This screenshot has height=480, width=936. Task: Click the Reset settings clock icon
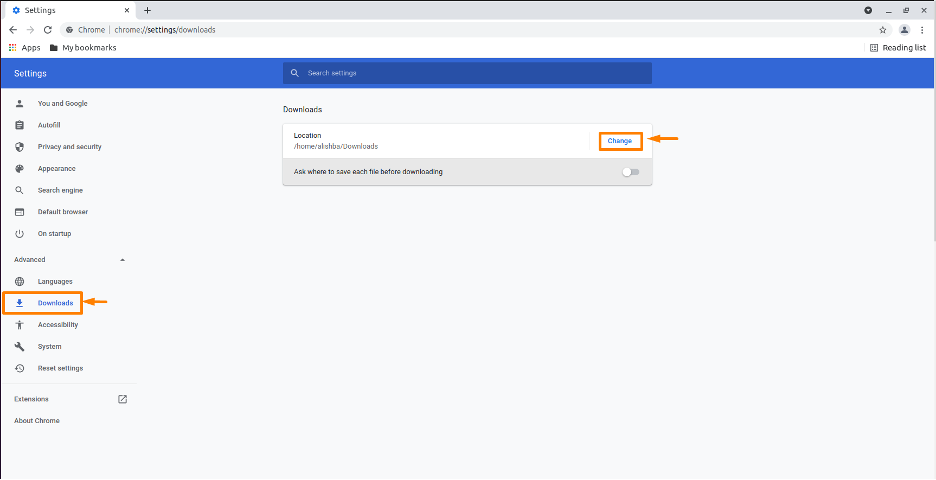(x=20, y=368)
